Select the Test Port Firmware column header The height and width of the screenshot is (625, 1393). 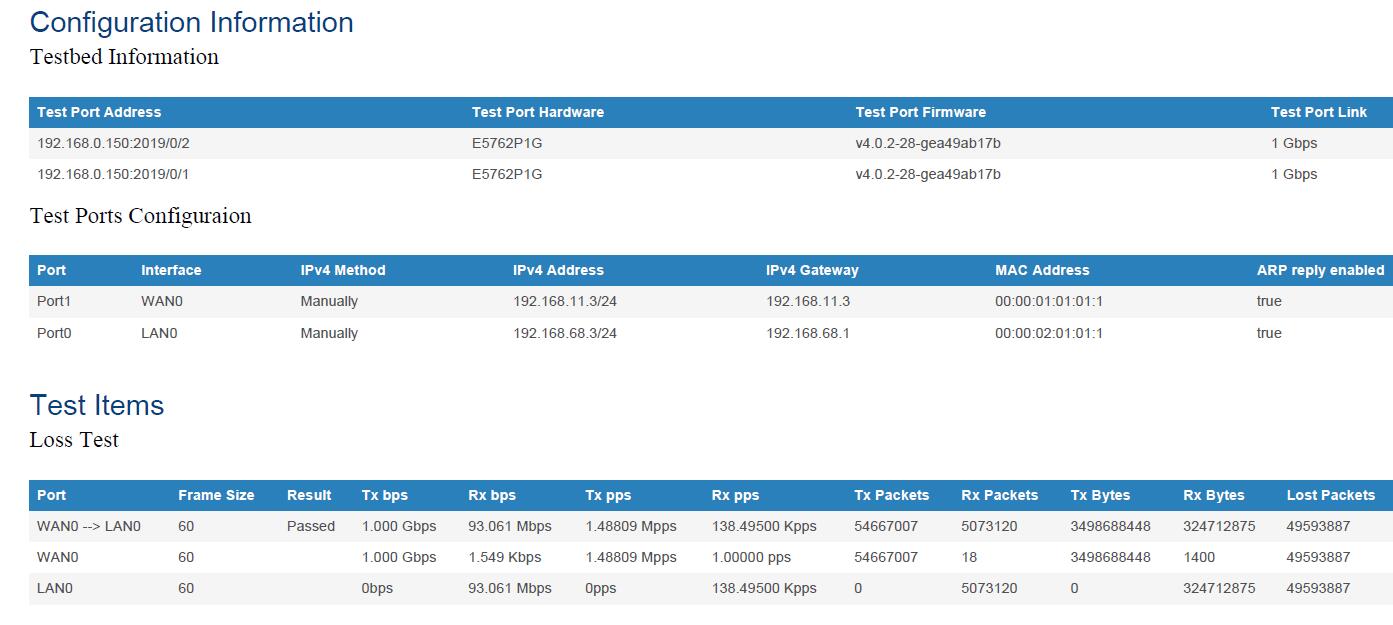coord(921,112)
